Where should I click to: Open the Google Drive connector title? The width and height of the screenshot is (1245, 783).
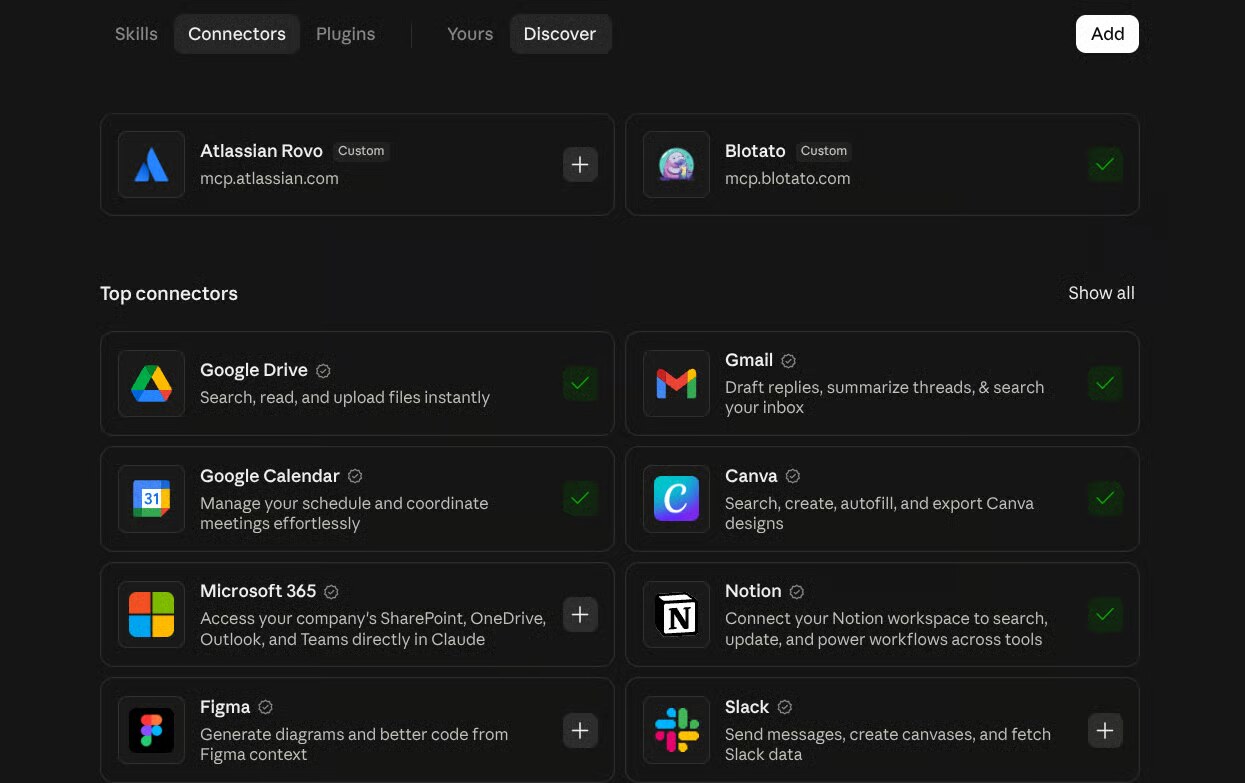[x=254, y=370]
